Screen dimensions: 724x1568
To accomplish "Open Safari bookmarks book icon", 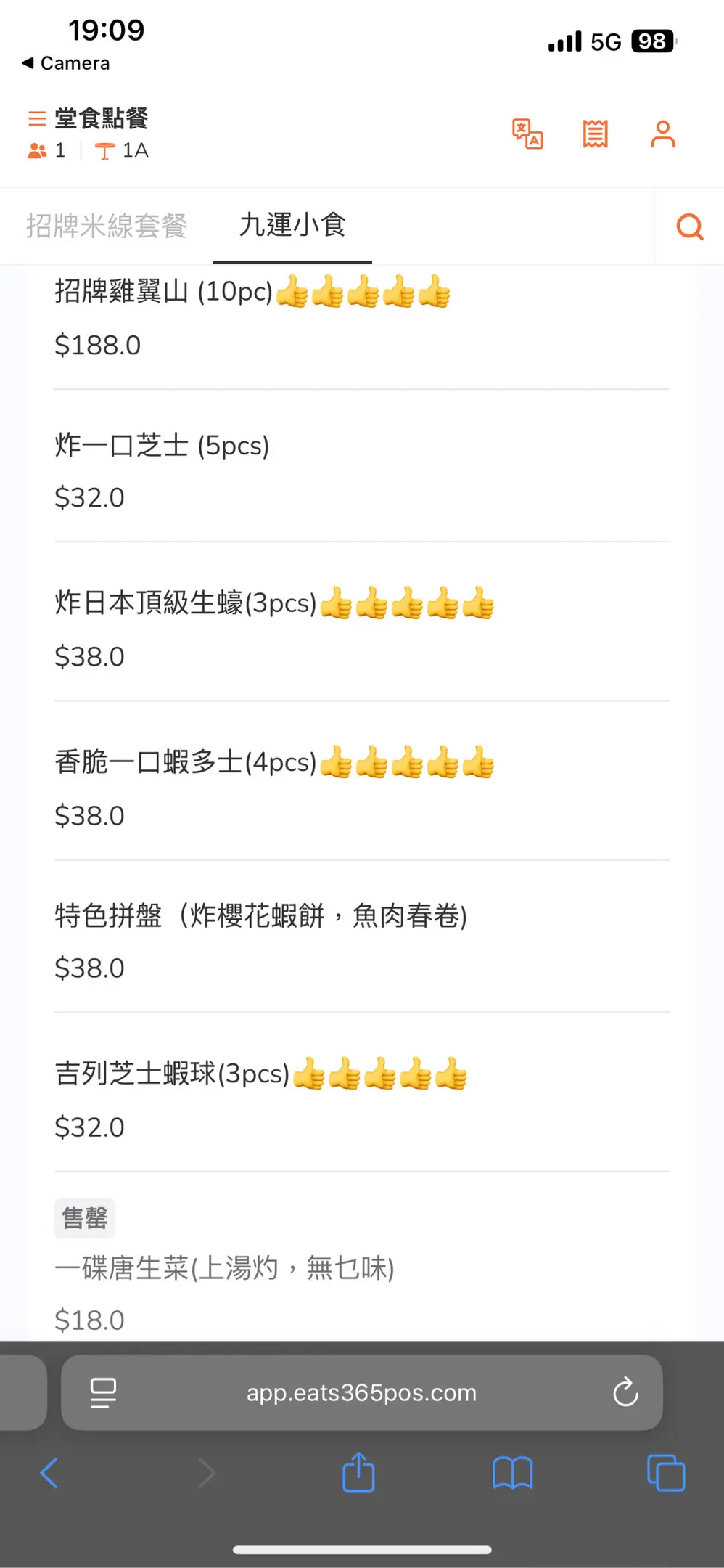I will coord(512,1473).
